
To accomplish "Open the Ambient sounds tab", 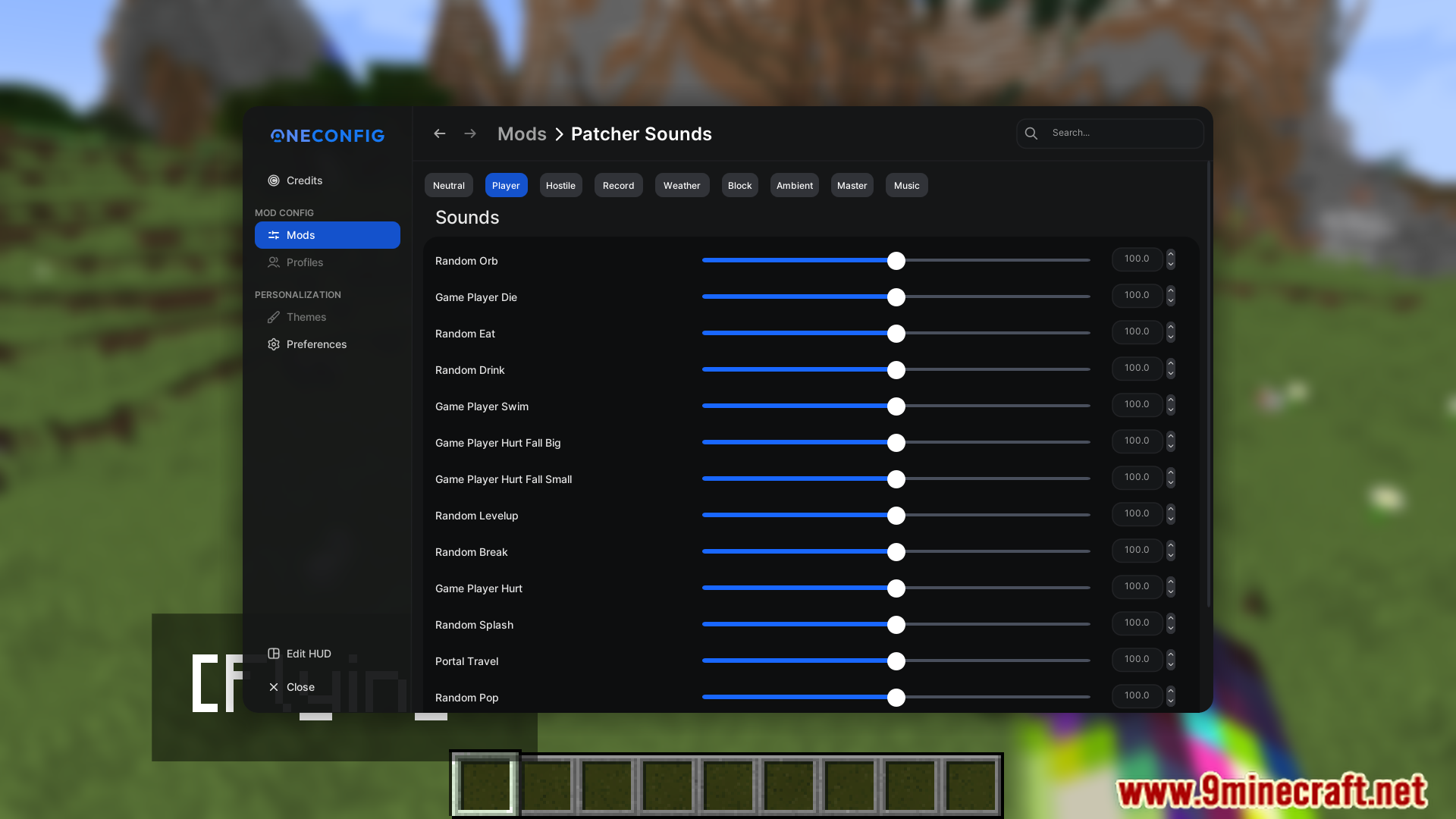I will (794, 185).
